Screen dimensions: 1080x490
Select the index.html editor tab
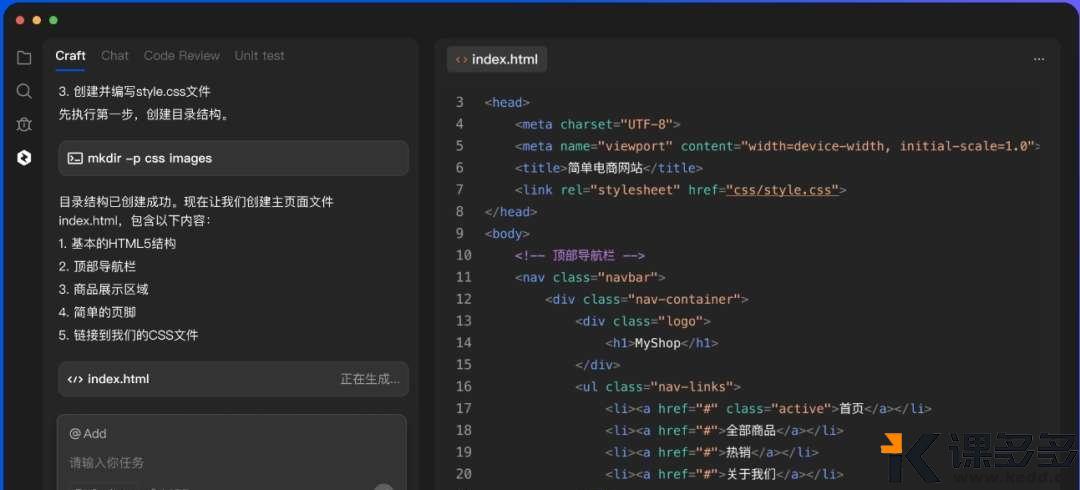coord(497,59)
